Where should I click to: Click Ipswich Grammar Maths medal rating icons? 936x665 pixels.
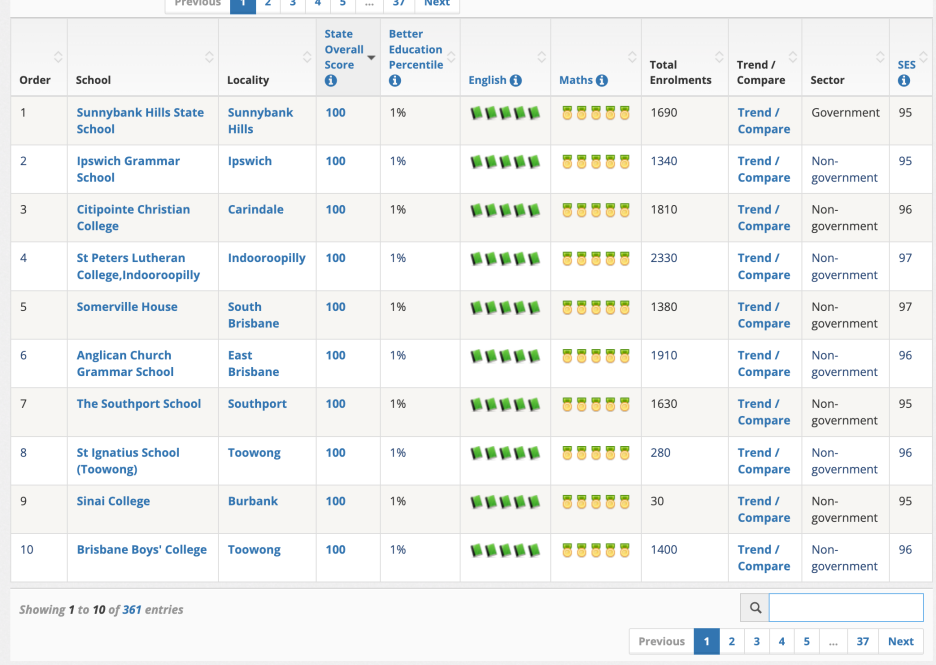pyautogui.click(x=596, y=162)
